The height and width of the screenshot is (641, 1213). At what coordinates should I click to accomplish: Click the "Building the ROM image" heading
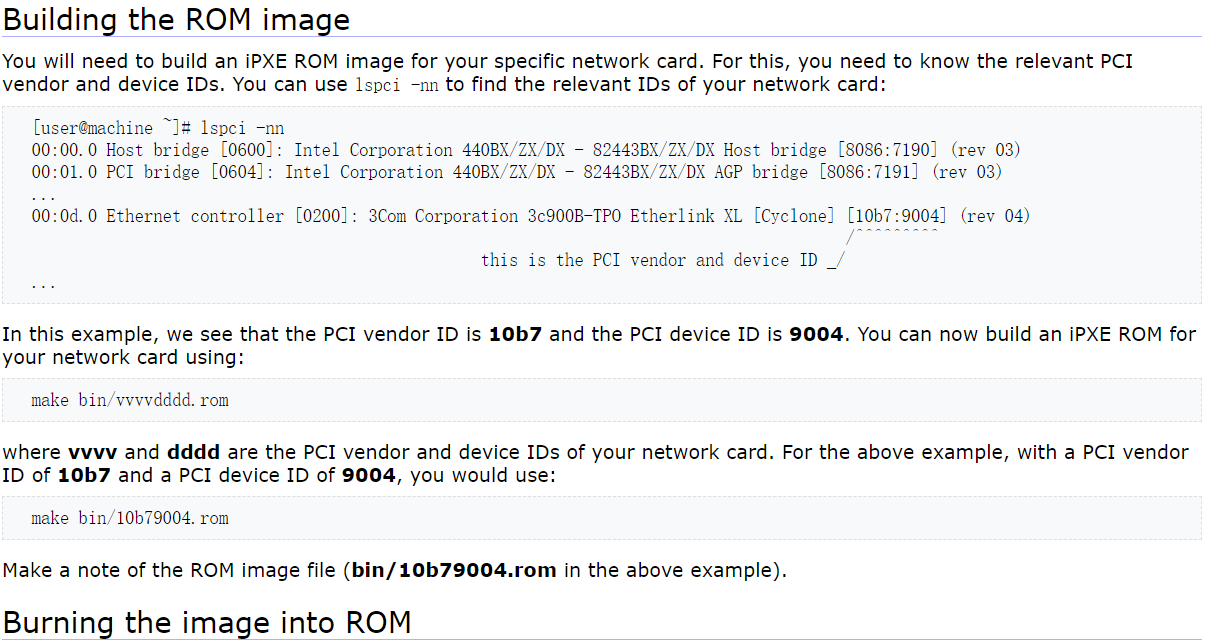[176, 19]
